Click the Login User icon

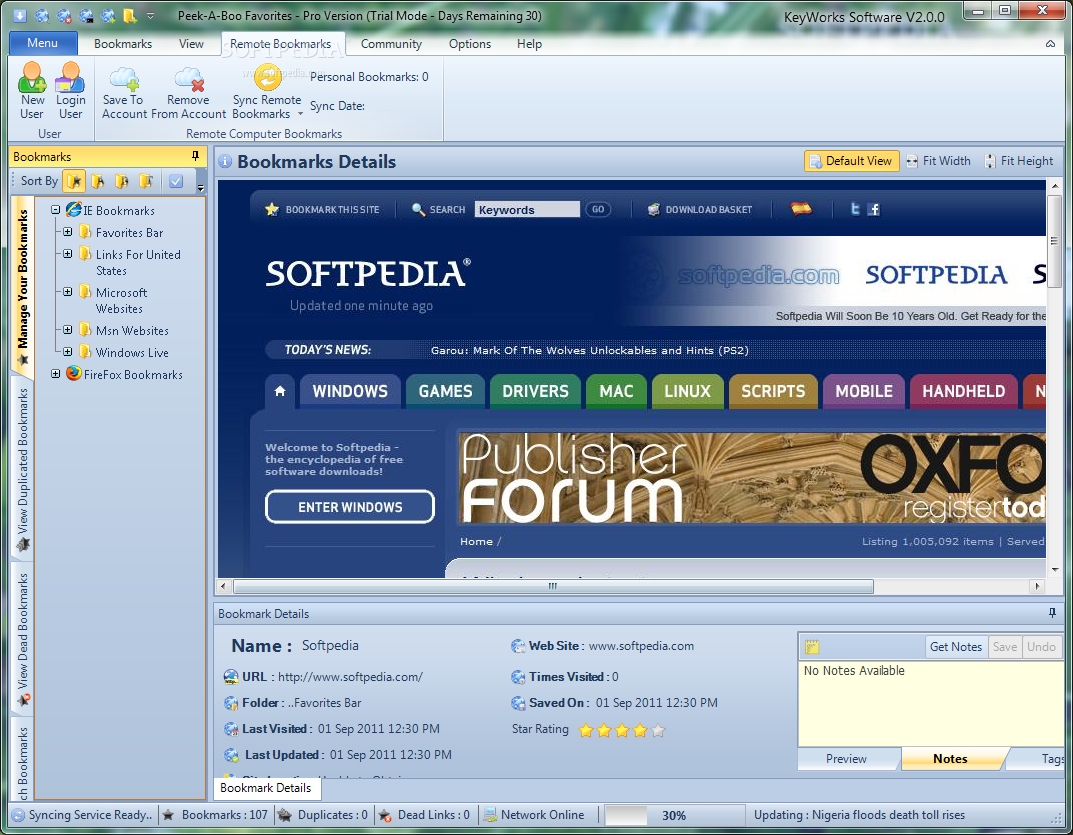tap(70, 77)
